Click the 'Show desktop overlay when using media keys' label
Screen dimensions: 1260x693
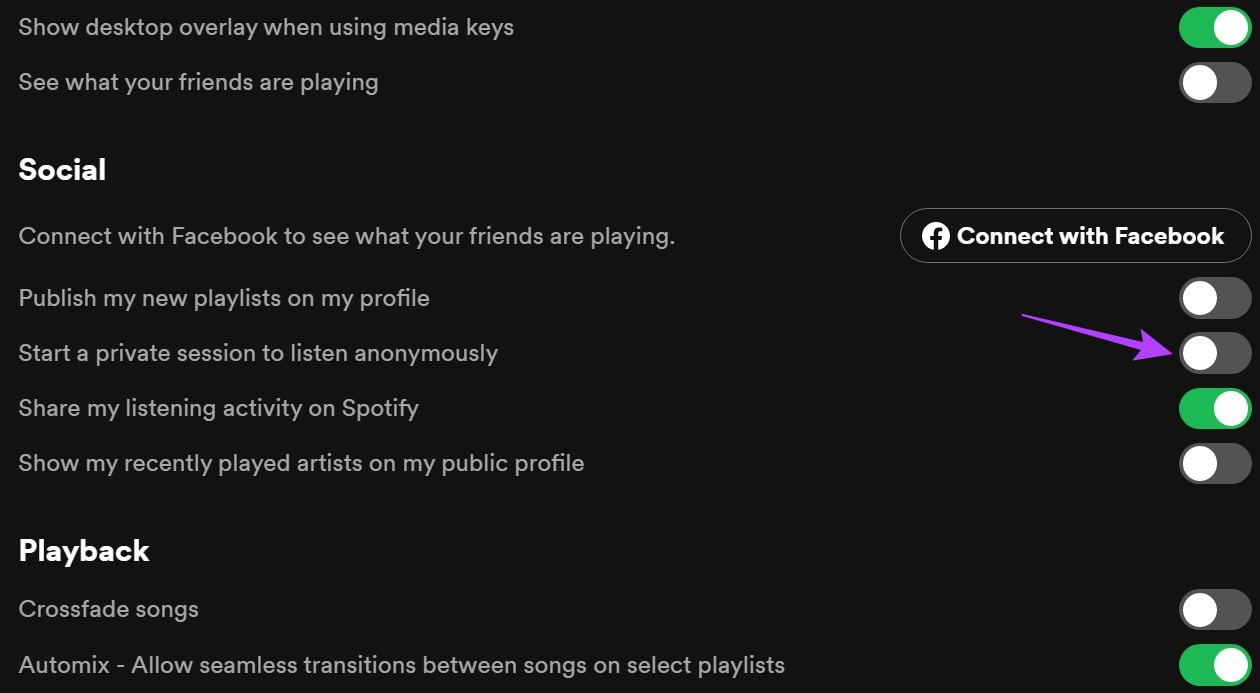[x=266, y=27]
